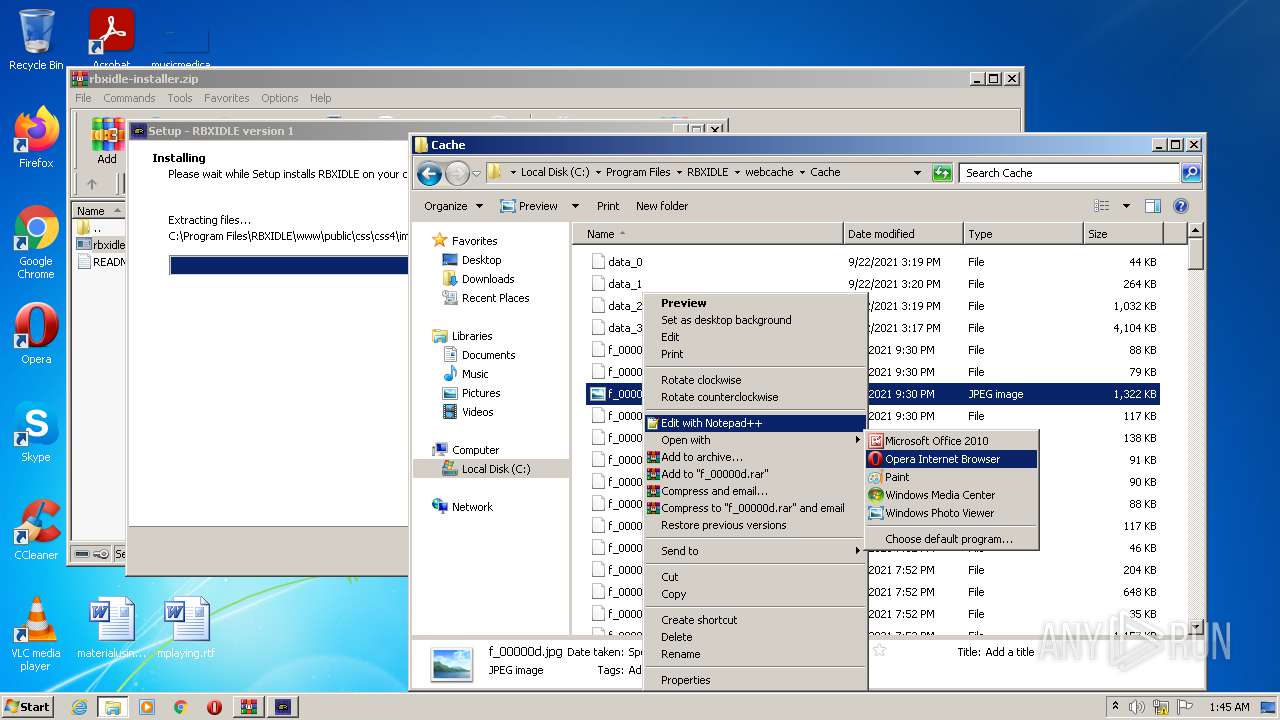The width and height of the screenshot is (1280, 720).
Task: Click Windows Explorer taskbar icon
Action: pyautogui.click(x=113, y=707)
